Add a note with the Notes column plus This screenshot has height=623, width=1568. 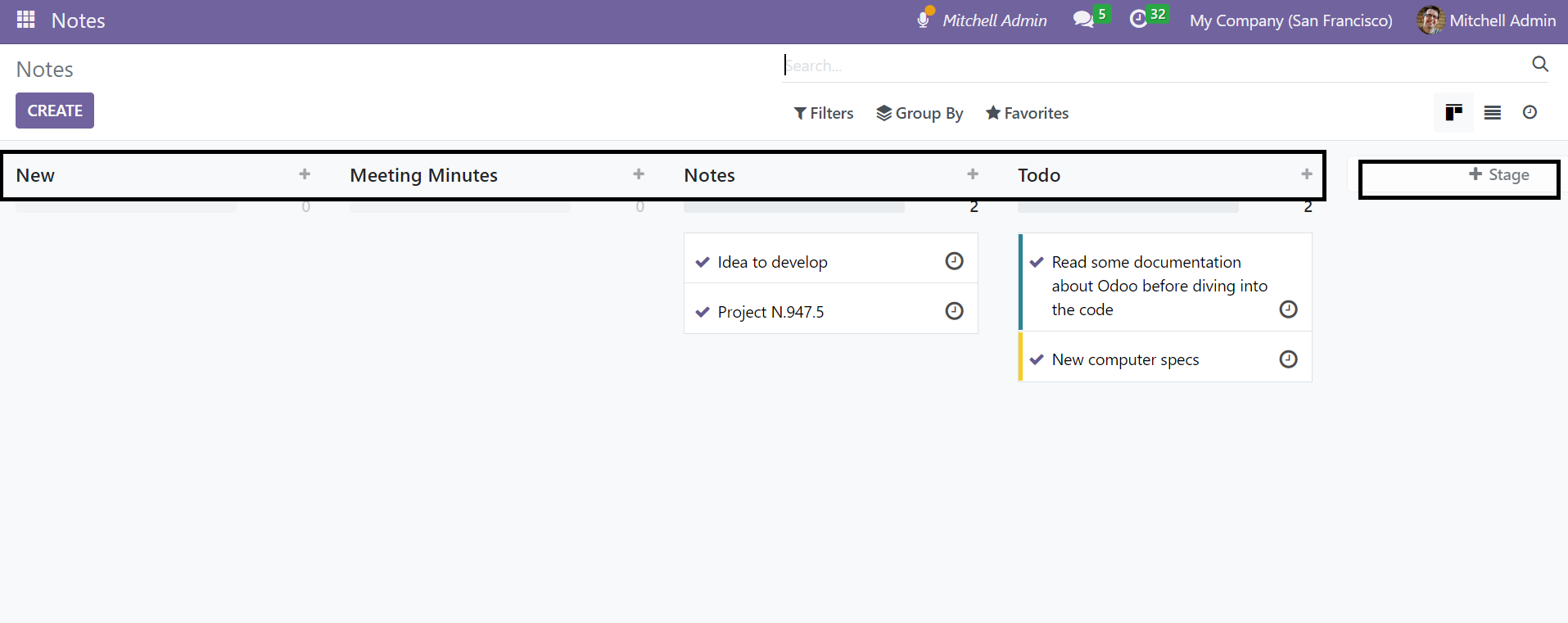click(x=973, y=174)
